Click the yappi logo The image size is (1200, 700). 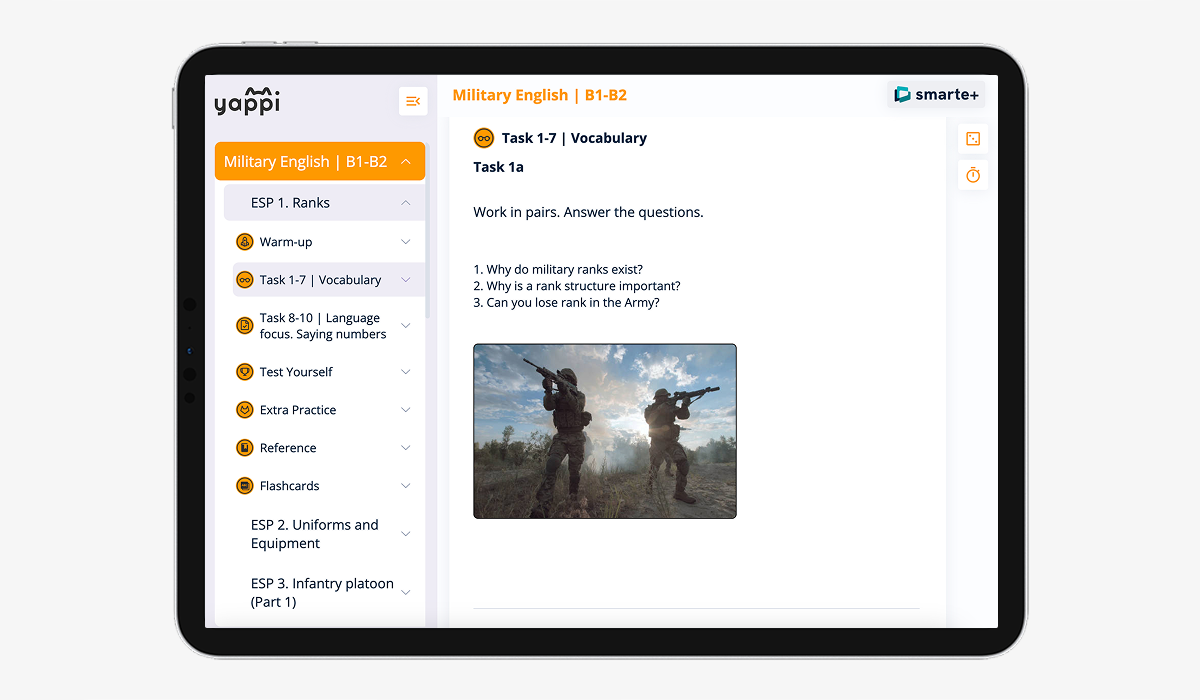(x=247, y=101)
